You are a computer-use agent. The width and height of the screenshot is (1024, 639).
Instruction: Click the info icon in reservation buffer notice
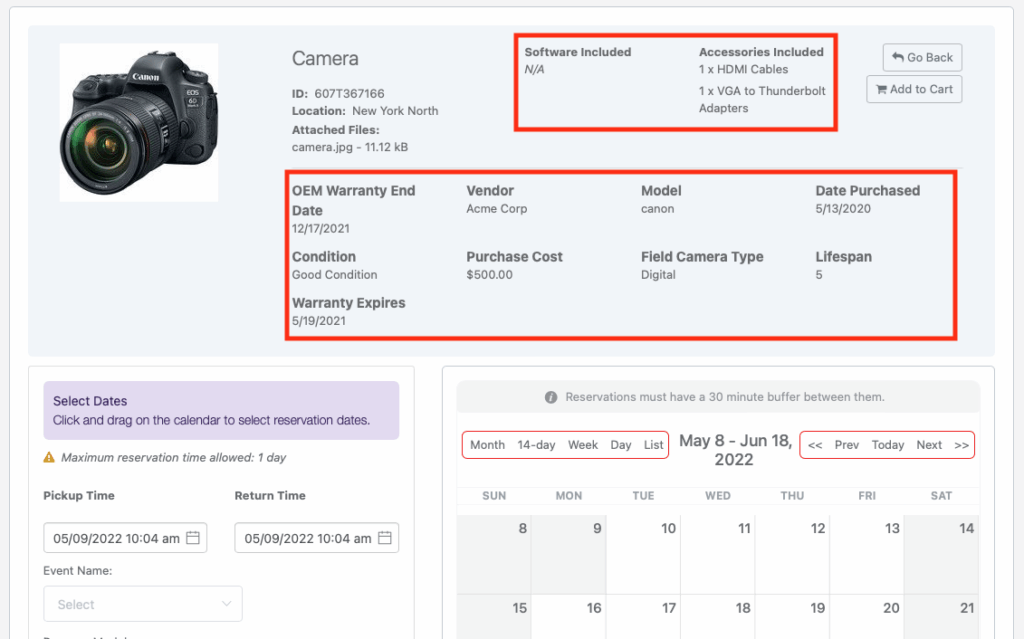(x=552, y=397)
